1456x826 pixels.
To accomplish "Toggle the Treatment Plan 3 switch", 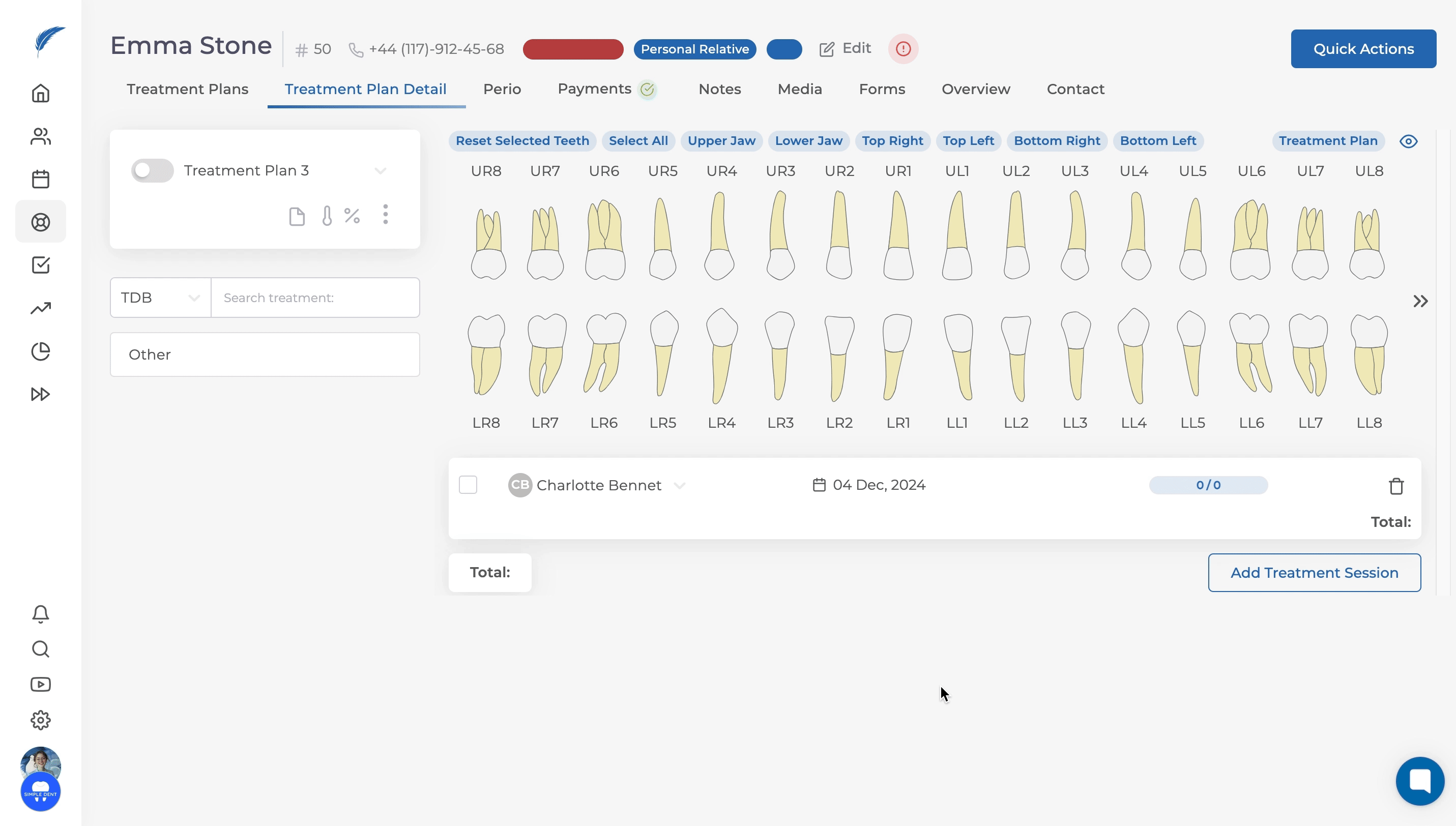I will 152,170.
